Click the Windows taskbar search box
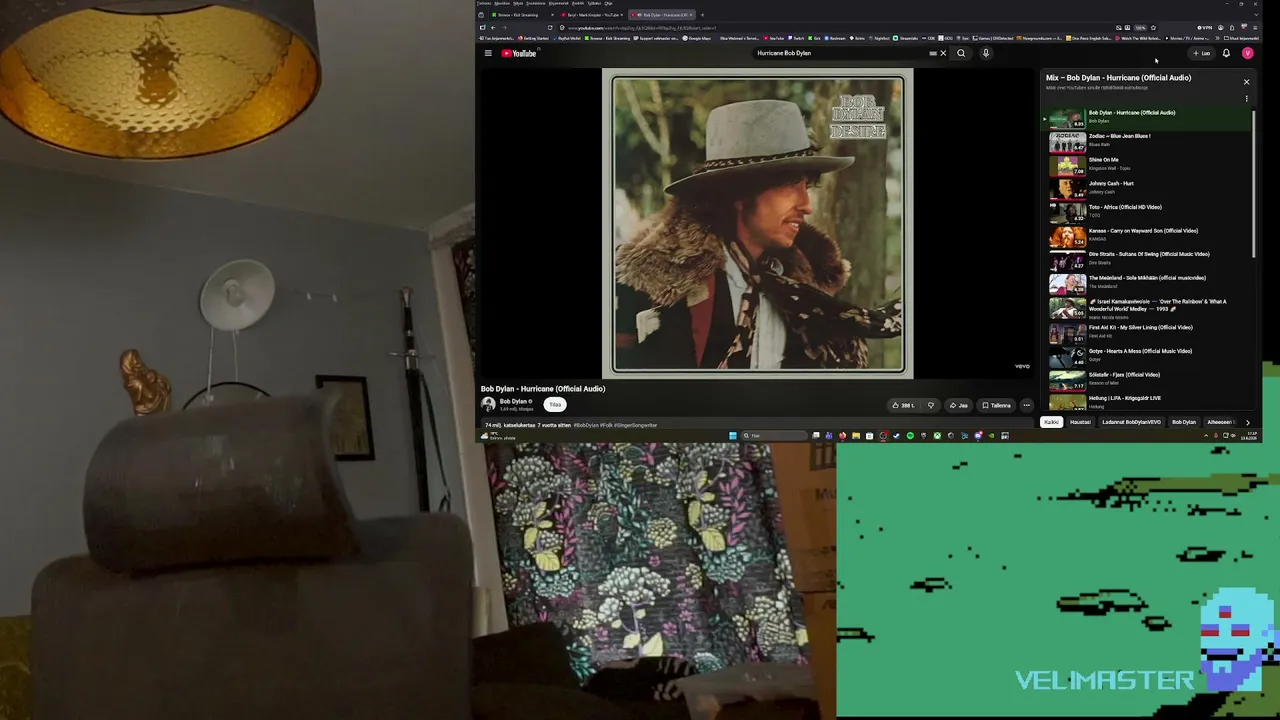1280x720 pixels. pyautogui.click(x=774, y=436)
